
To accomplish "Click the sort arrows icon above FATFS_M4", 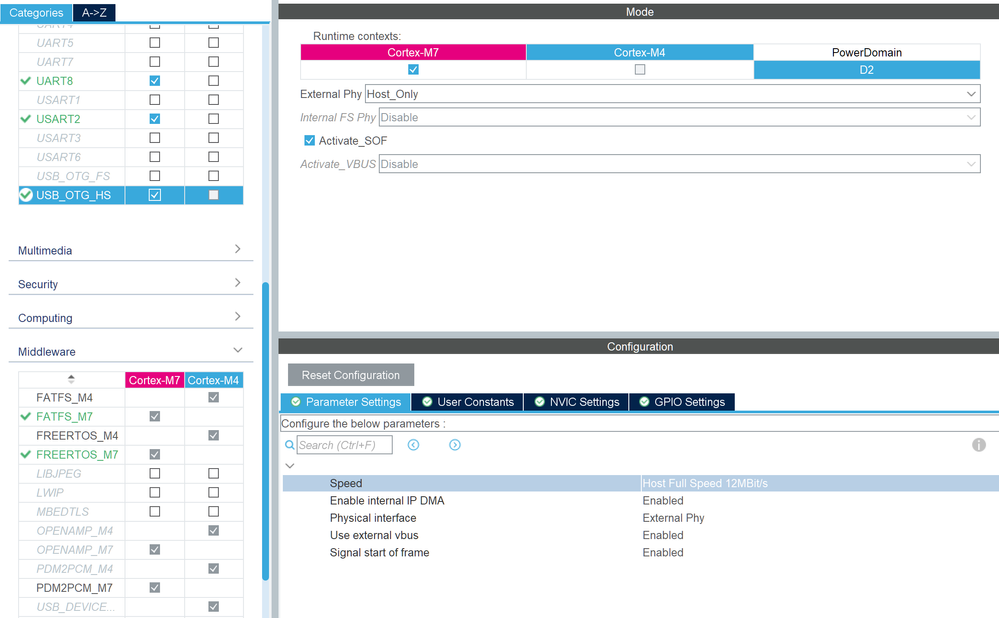I will (x=71, y=379).
